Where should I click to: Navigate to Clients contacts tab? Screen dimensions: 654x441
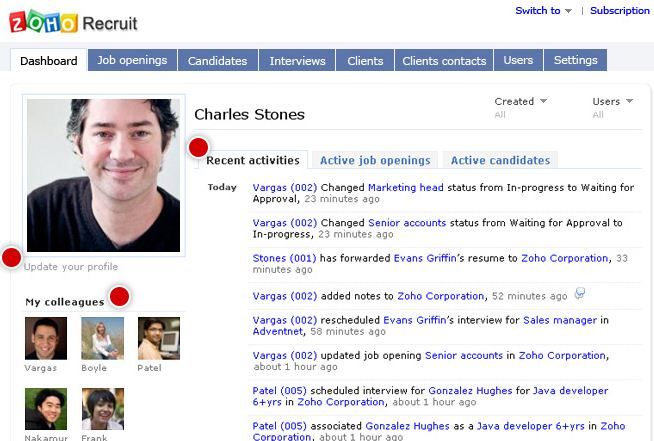point(444,61)
